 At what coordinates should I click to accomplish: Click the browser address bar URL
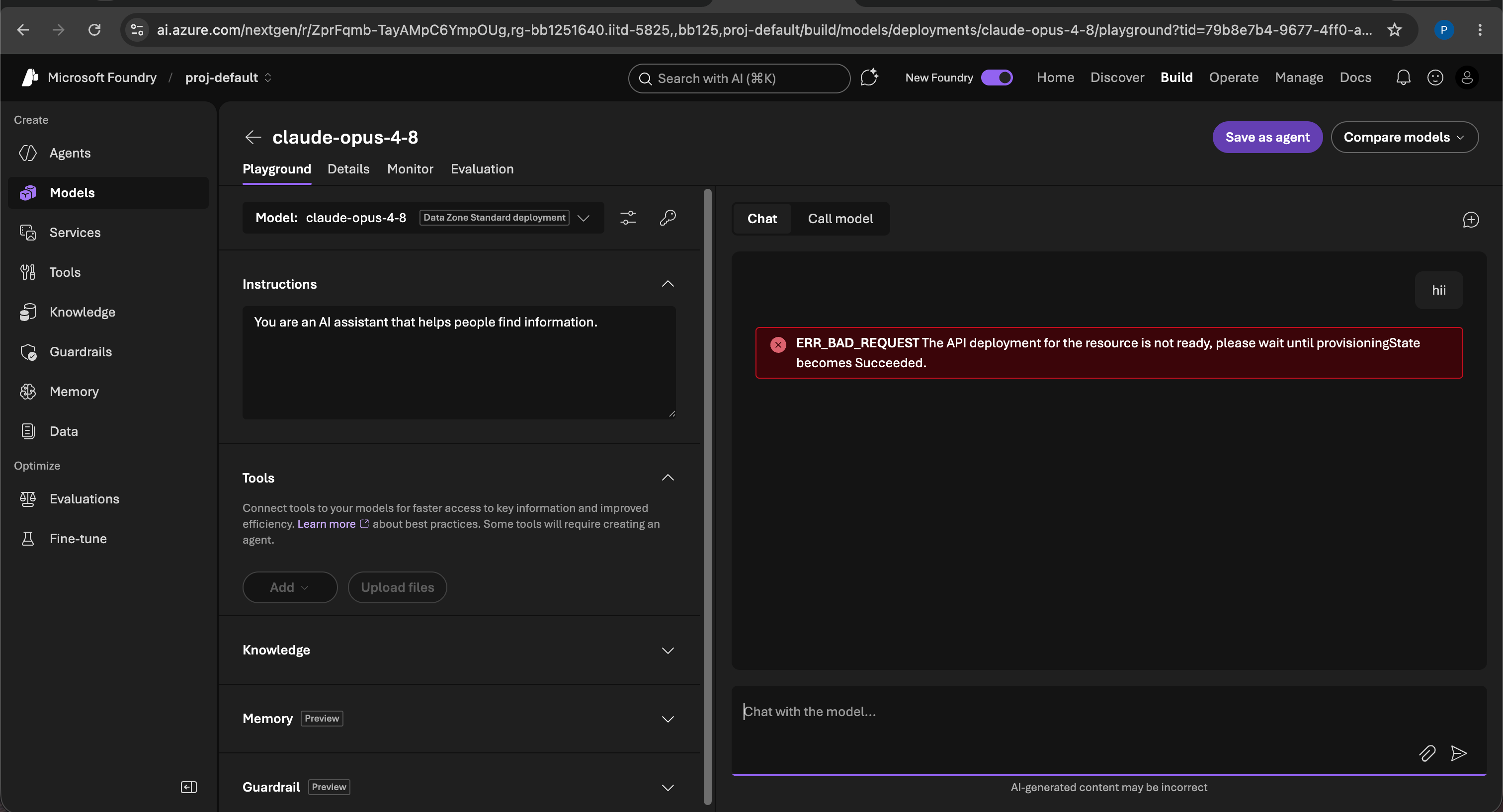click(764, 29)
